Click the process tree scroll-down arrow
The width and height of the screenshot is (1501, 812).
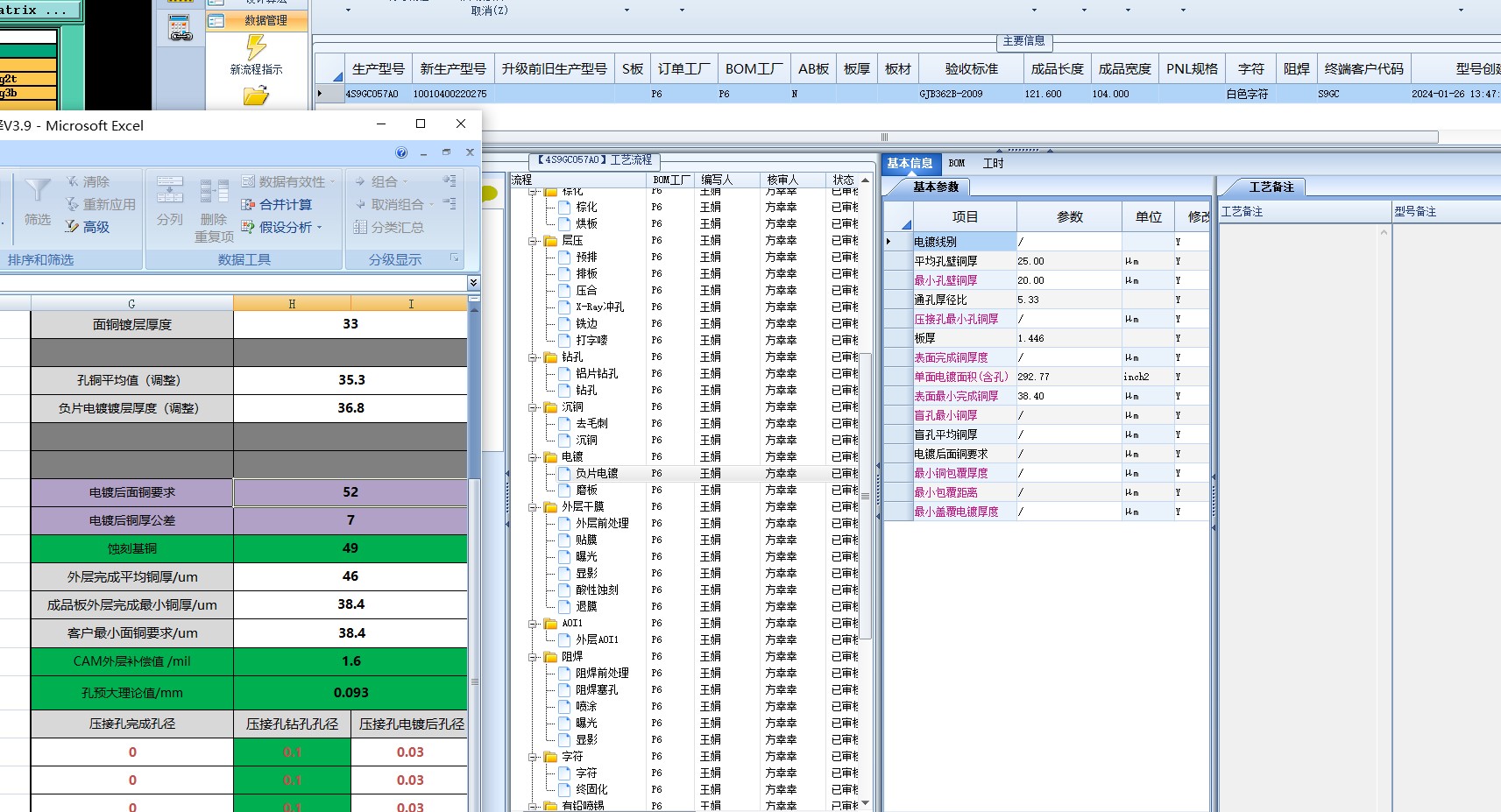[866, 803]
